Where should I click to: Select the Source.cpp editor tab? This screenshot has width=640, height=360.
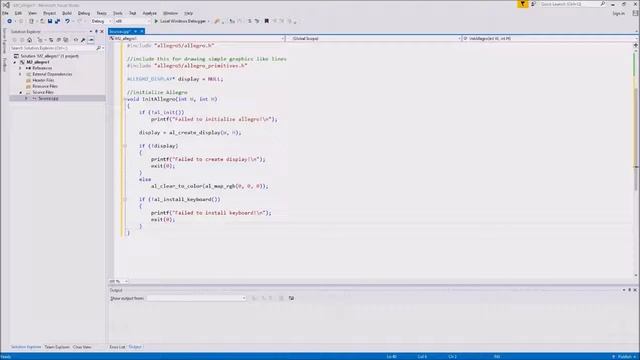tap(120, 31)
